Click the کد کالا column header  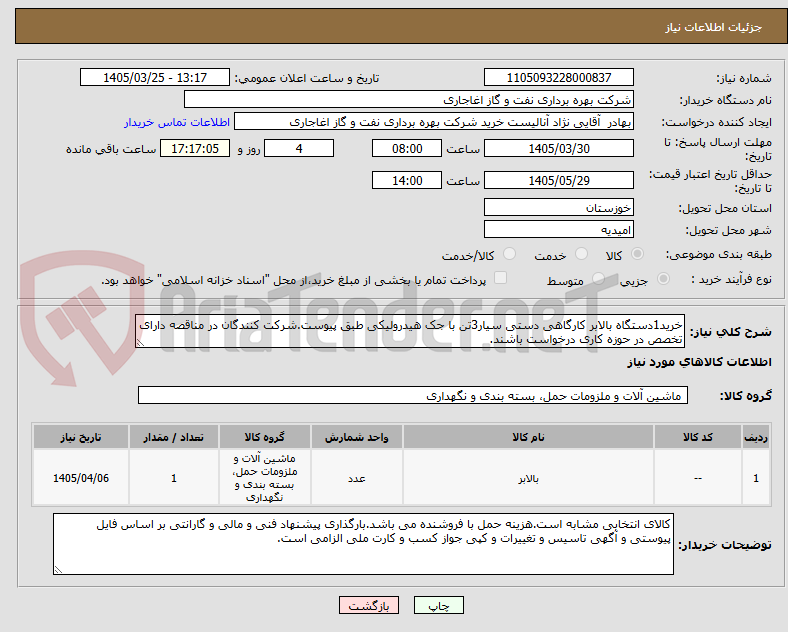point(698,437)
